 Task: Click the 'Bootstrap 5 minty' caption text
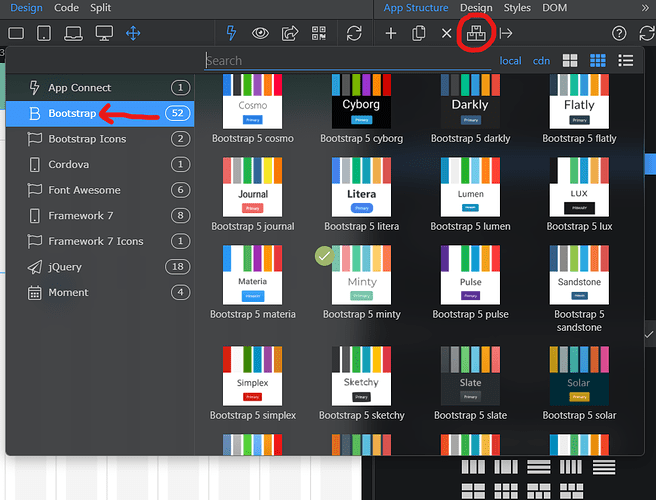tap(361, 314)
